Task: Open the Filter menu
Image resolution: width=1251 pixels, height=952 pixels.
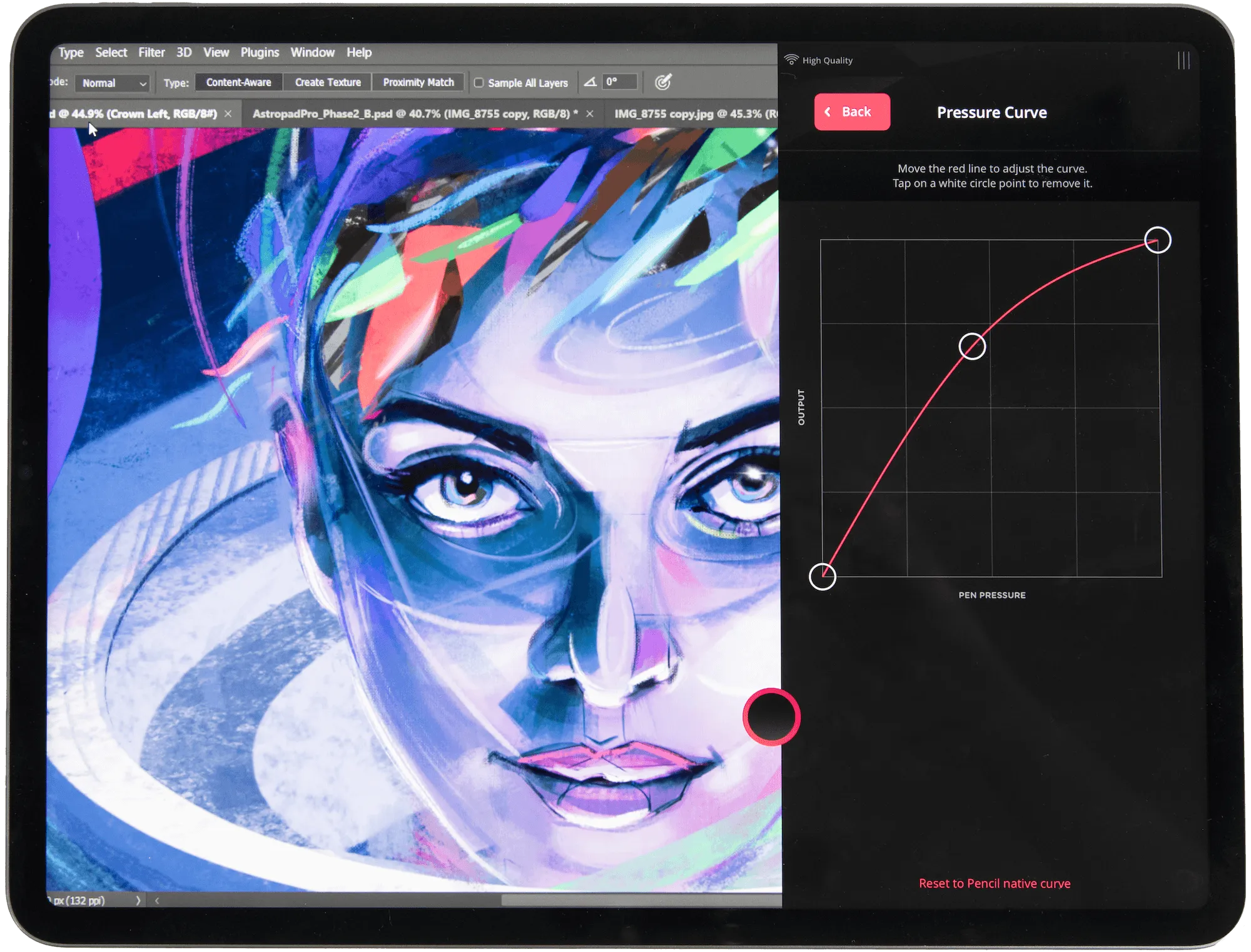Action: point(151,53)
